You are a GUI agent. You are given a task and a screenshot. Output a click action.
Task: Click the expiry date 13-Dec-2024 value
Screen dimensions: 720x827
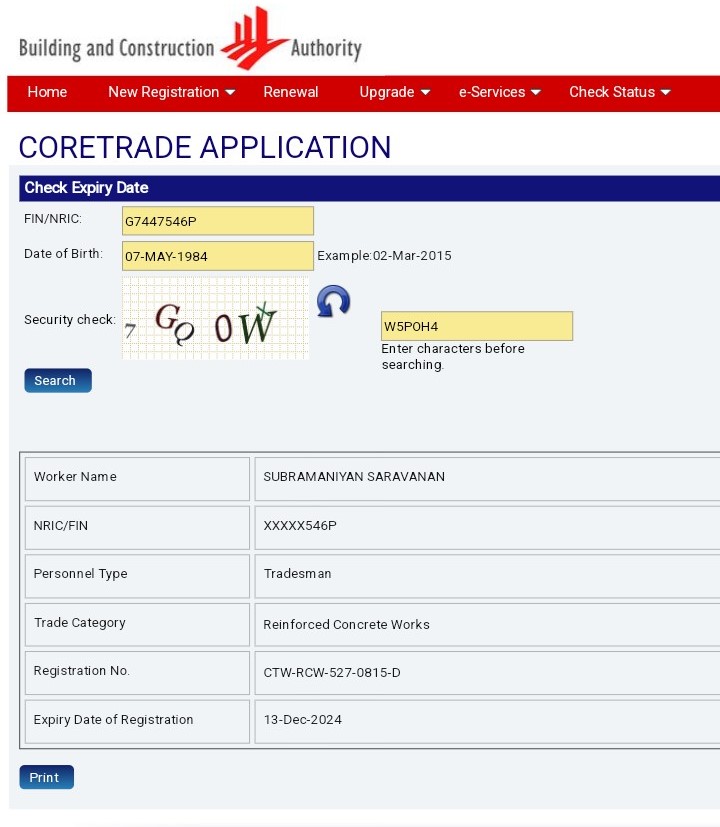click(x=302, y=720)
